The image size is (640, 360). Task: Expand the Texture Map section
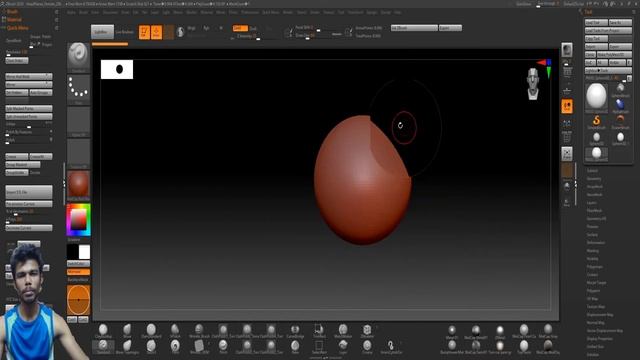596,307
